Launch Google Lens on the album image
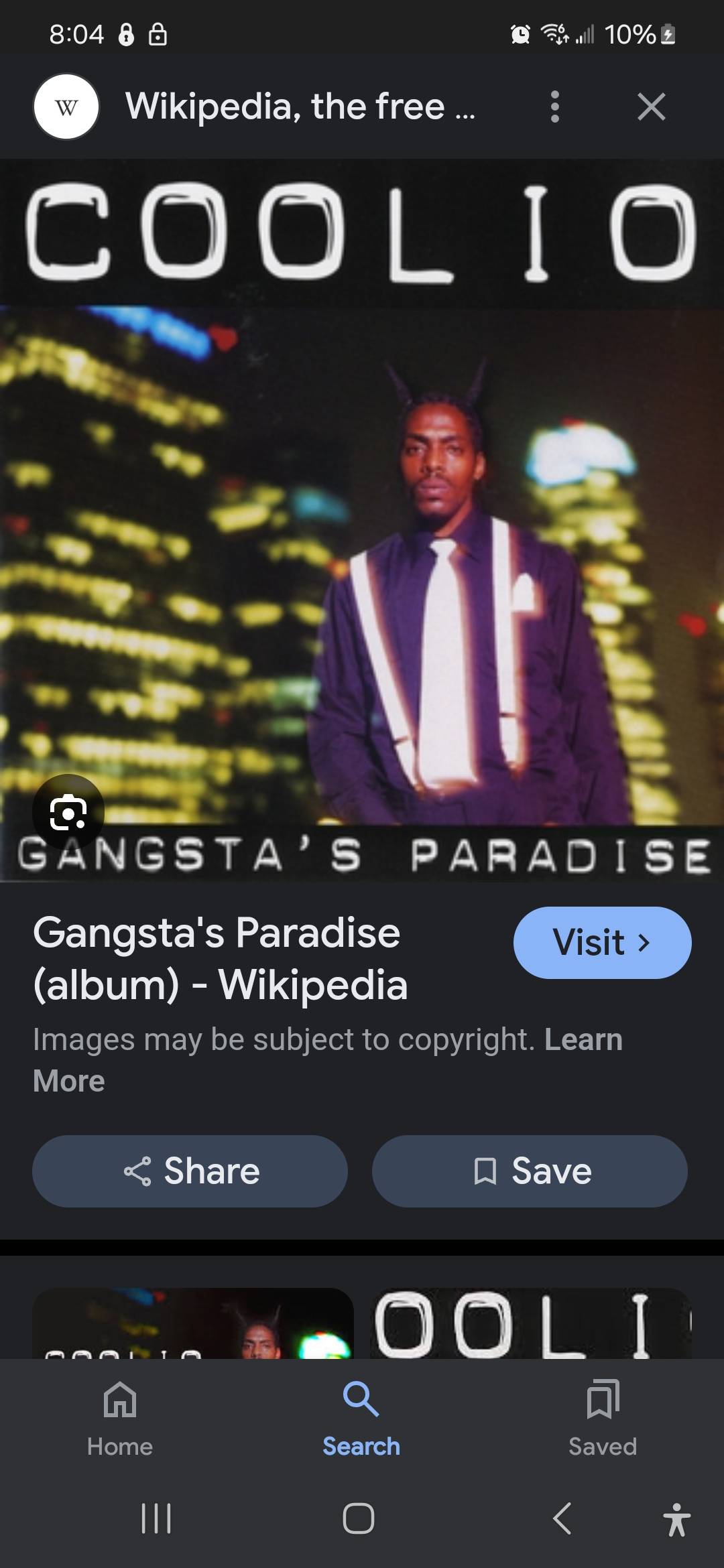The width and height of the screenshot is (724, 1568). tap(68, 811)
